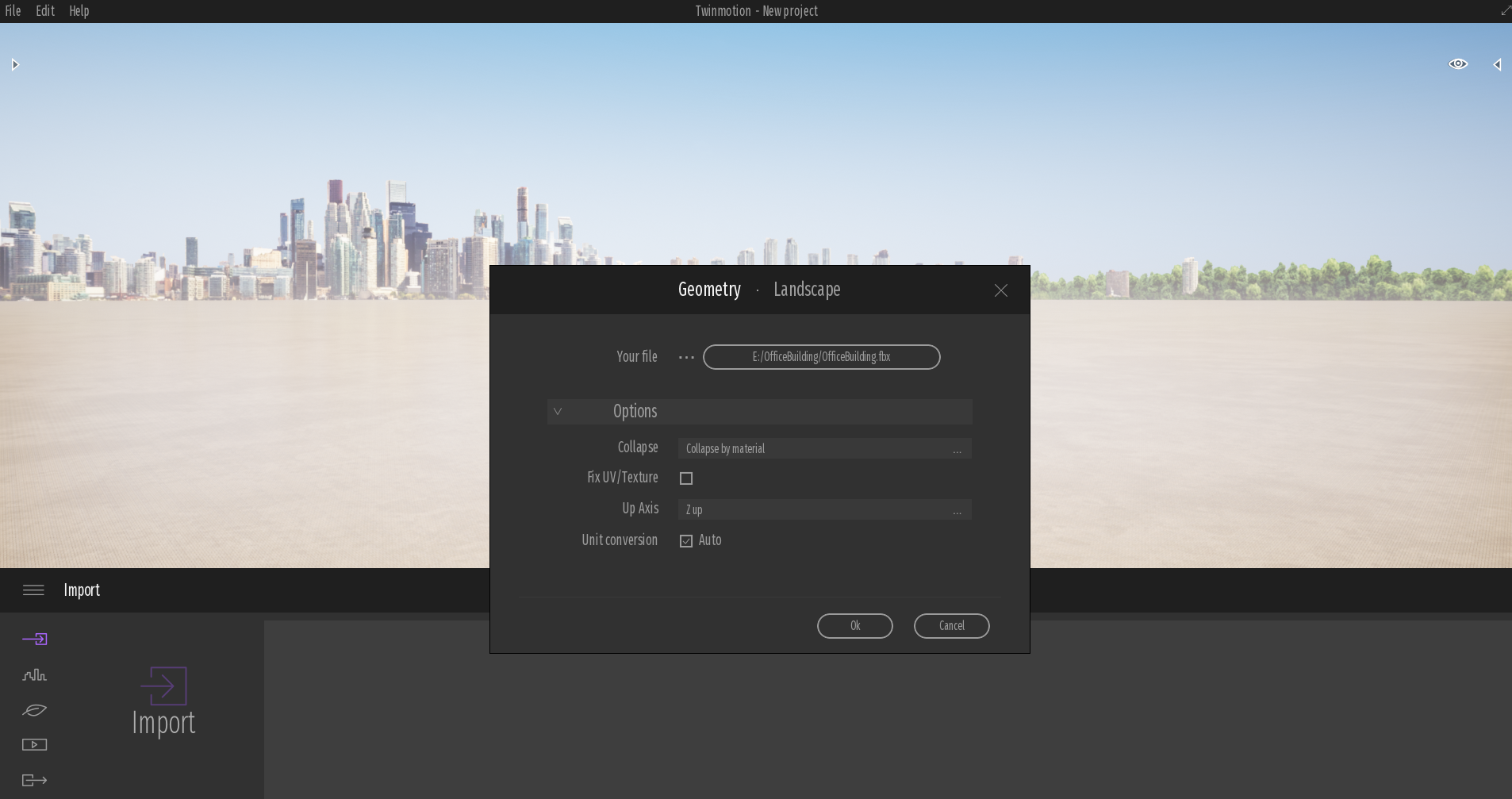Enable the Fix UV/Texture checkbox
1512x799 pixels.
[x=686, y=478]
